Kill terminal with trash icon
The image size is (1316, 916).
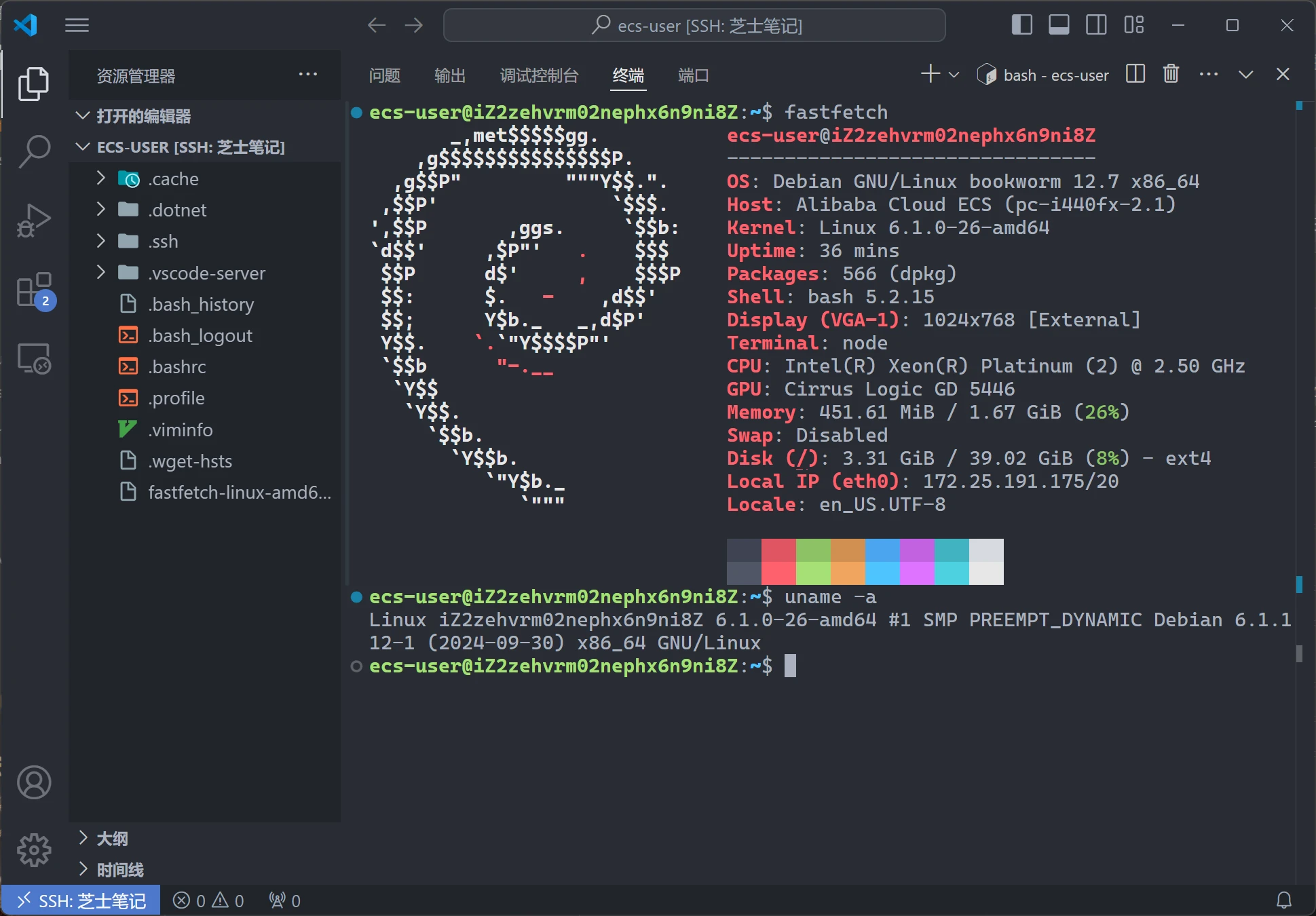point(1171,74)
